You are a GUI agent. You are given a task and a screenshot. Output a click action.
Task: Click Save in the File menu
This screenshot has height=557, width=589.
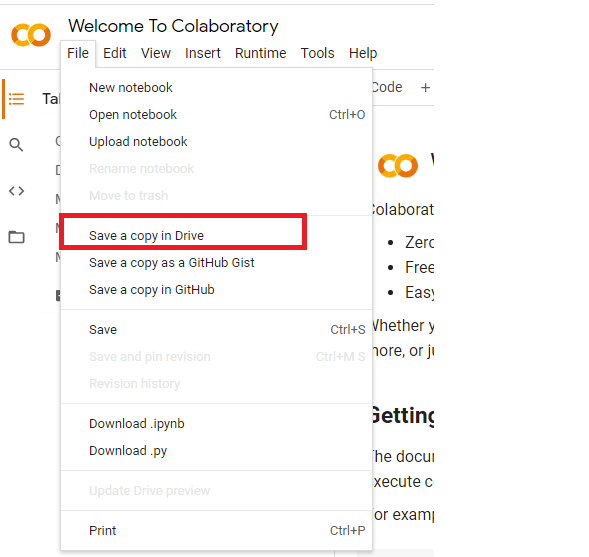[216, 330]
